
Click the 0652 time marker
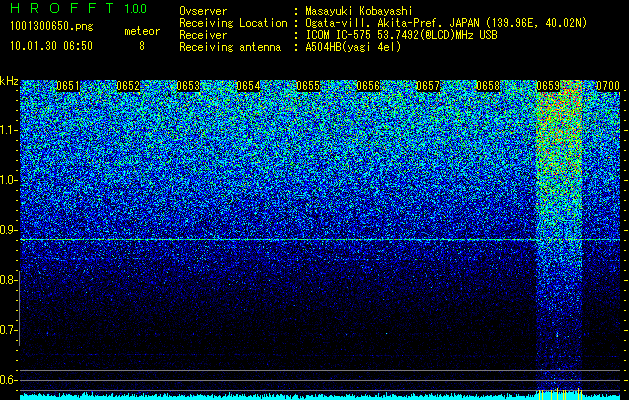coord(128,86)
